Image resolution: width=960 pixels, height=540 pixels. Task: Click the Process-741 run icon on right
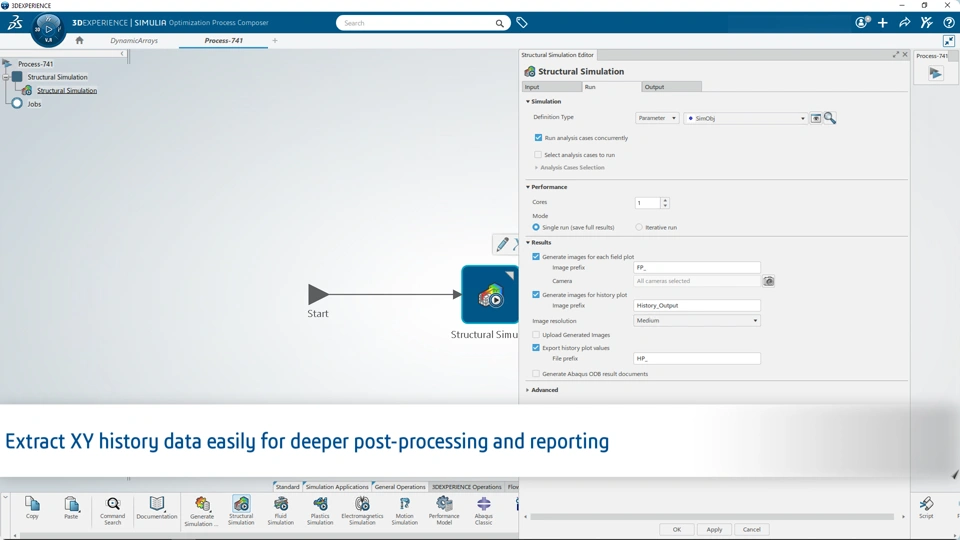pyautogui.click(x=935, y=73)
